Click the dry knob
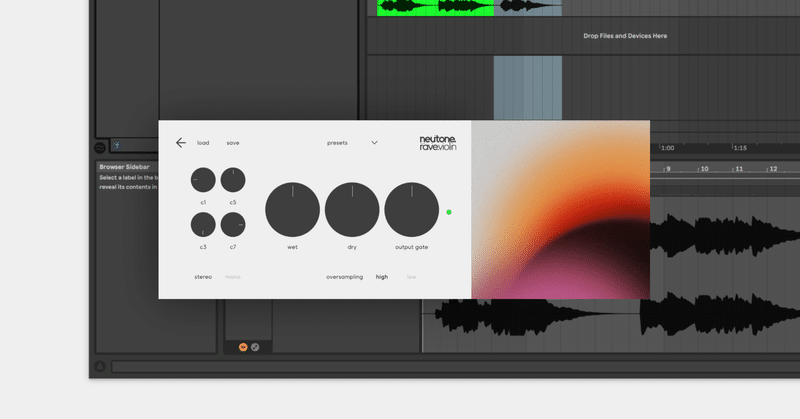800x419 pixels. (x=352, y=209)
